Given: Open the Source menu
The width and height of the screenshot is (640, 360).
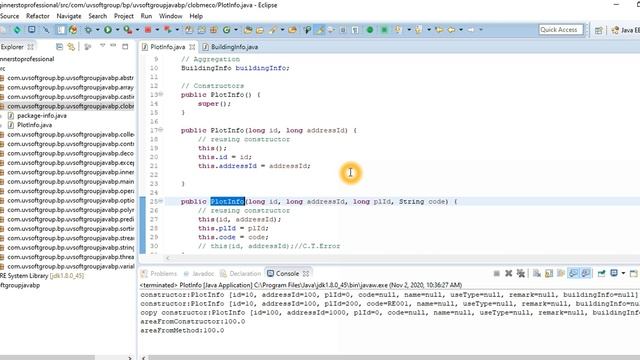Looking at the screenshot, I should pos(9,16).
